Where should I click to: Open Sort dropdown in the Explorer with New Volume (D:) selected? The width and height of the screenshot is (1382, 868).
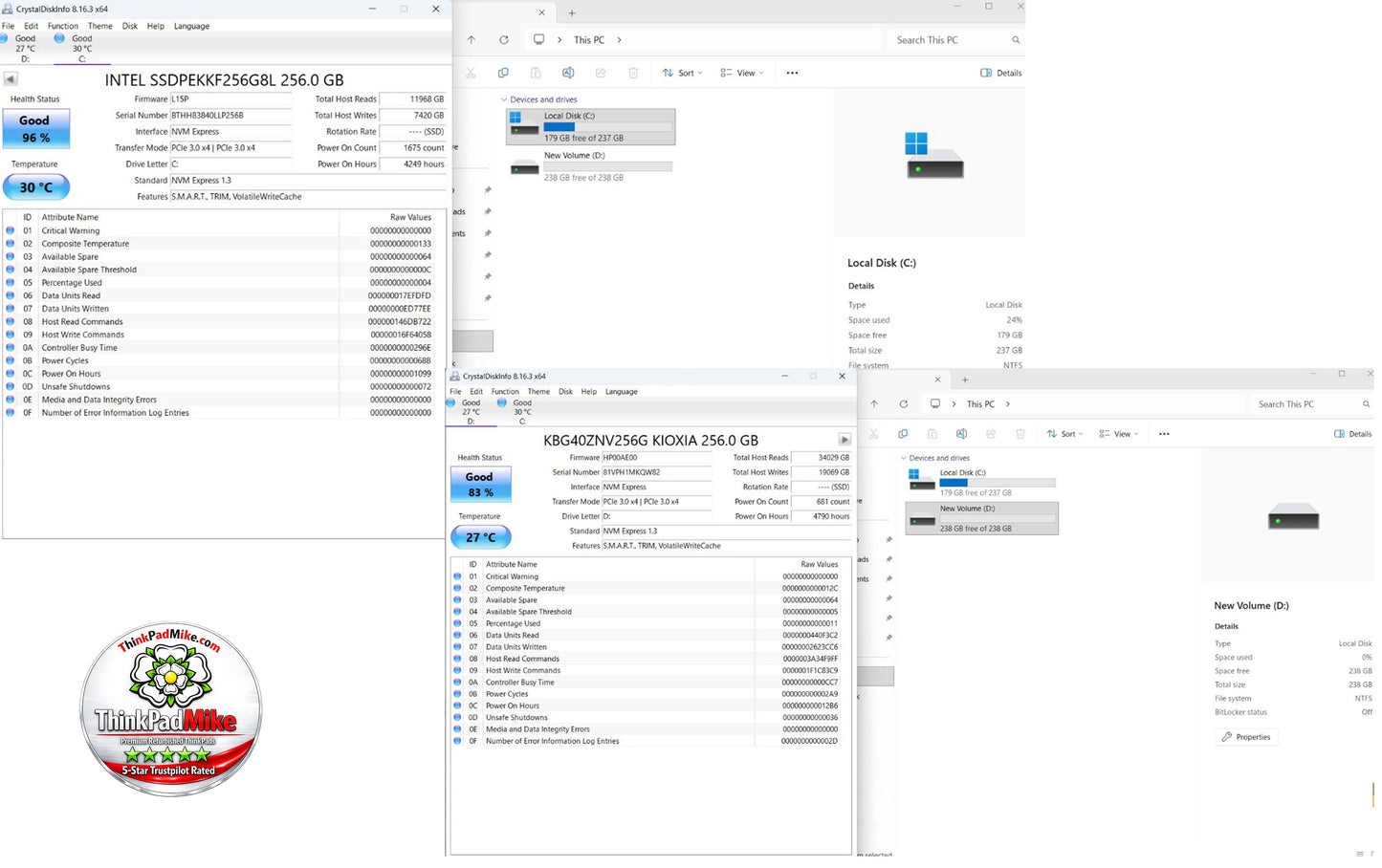coord(1064,434)
